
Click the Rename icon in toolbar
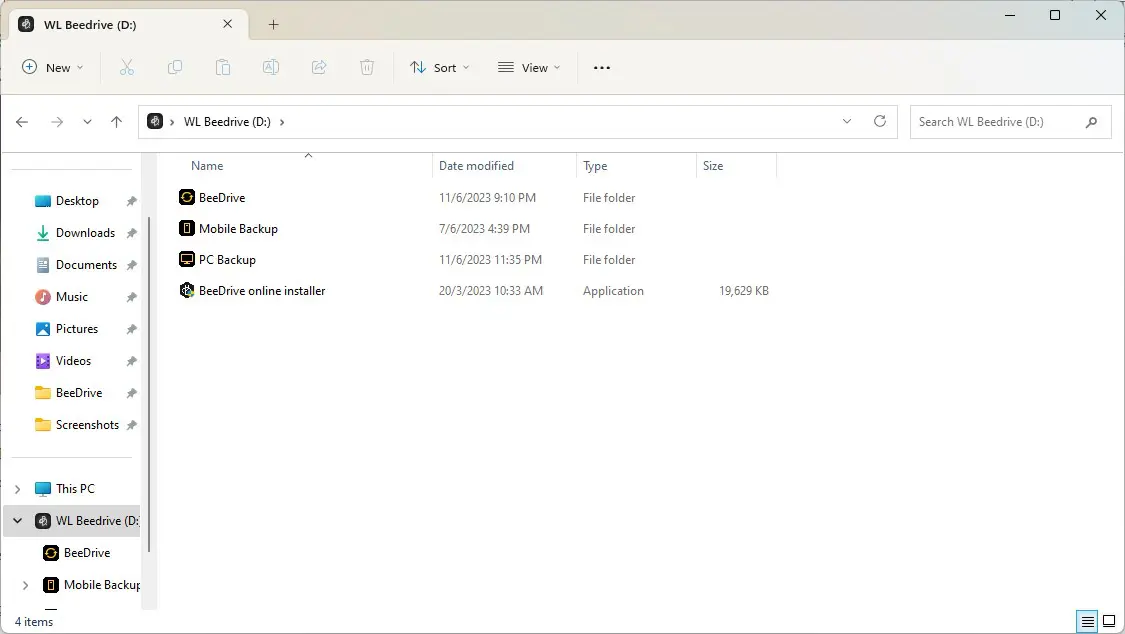270,67
